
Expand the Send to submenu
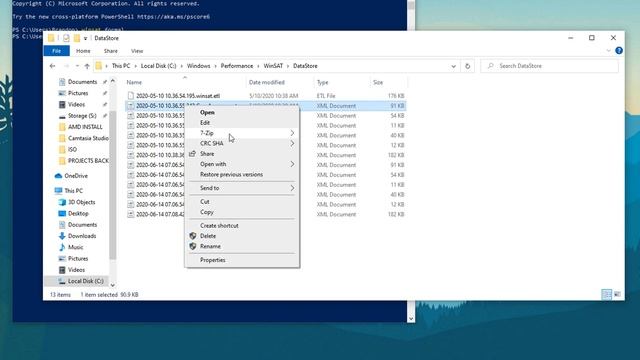tap(242, 188)
